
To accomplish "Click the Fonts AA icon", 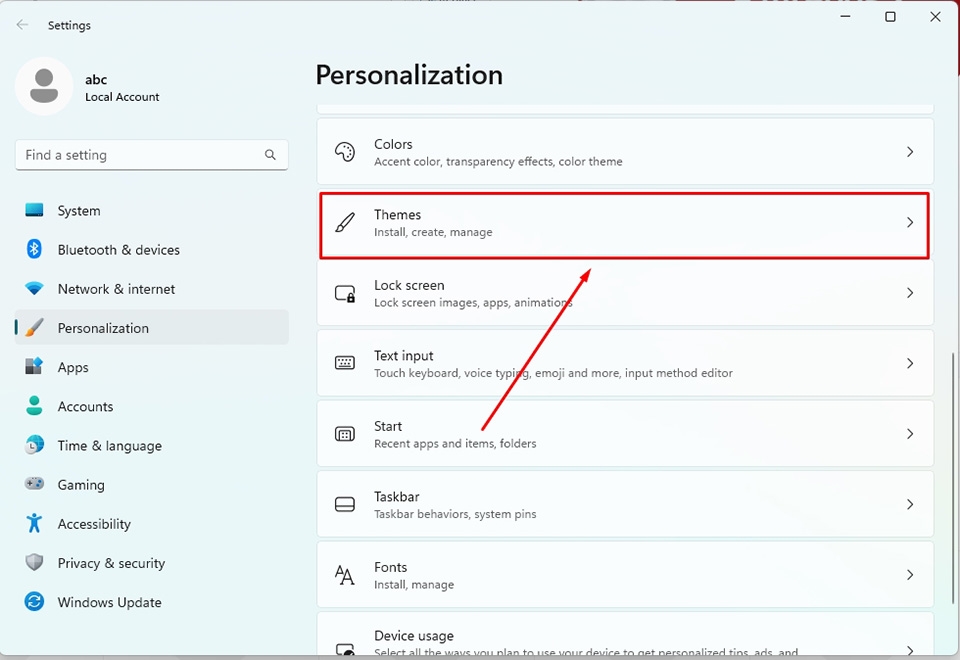I will [x=345, y=575].
